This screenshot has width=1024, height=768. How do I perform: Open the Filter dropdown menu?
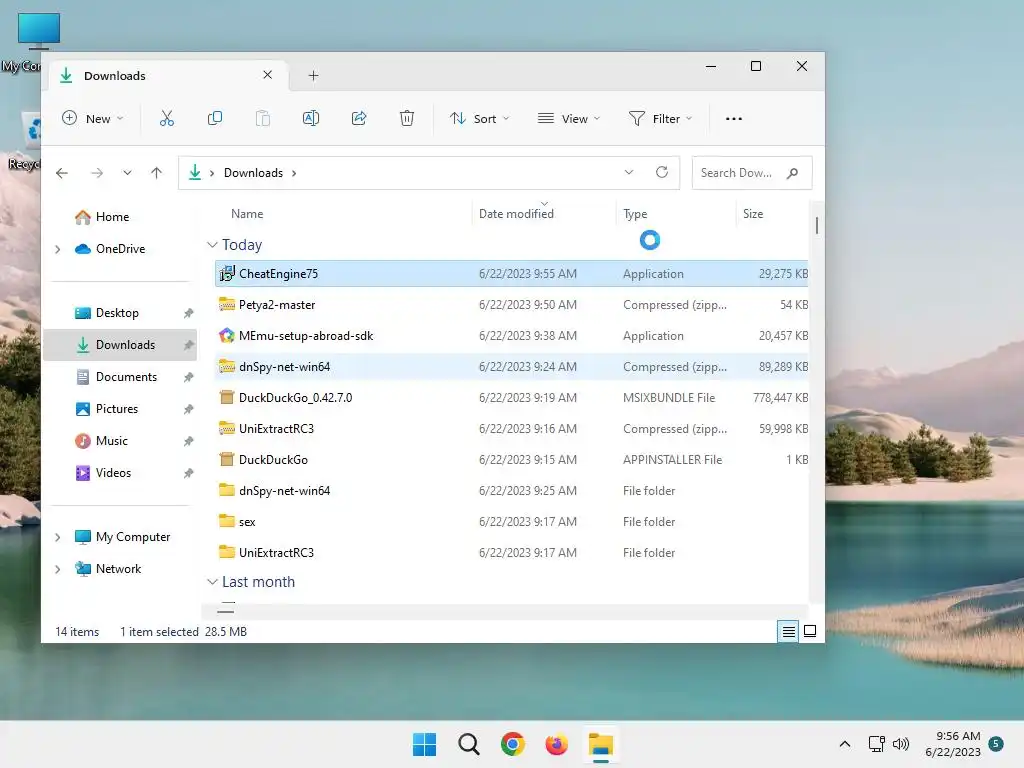click(660, 118)
